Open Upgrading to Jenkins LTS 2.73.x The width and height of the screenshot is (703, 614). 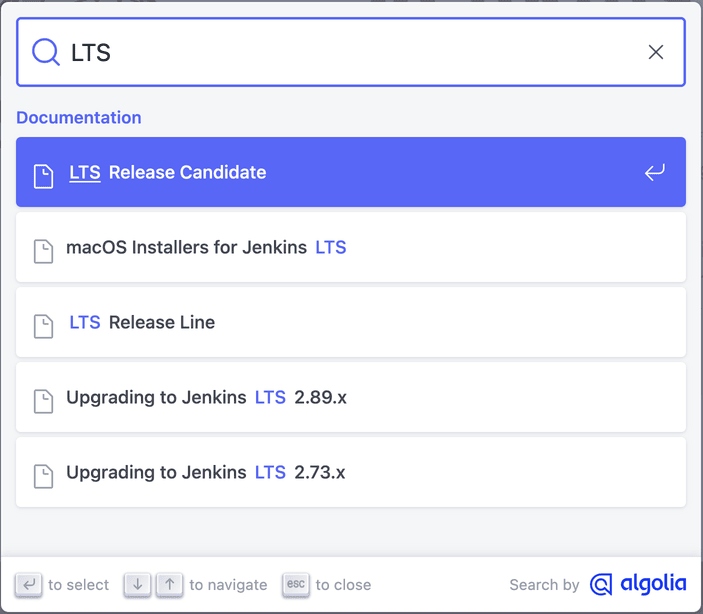click(x=350, y=472)
